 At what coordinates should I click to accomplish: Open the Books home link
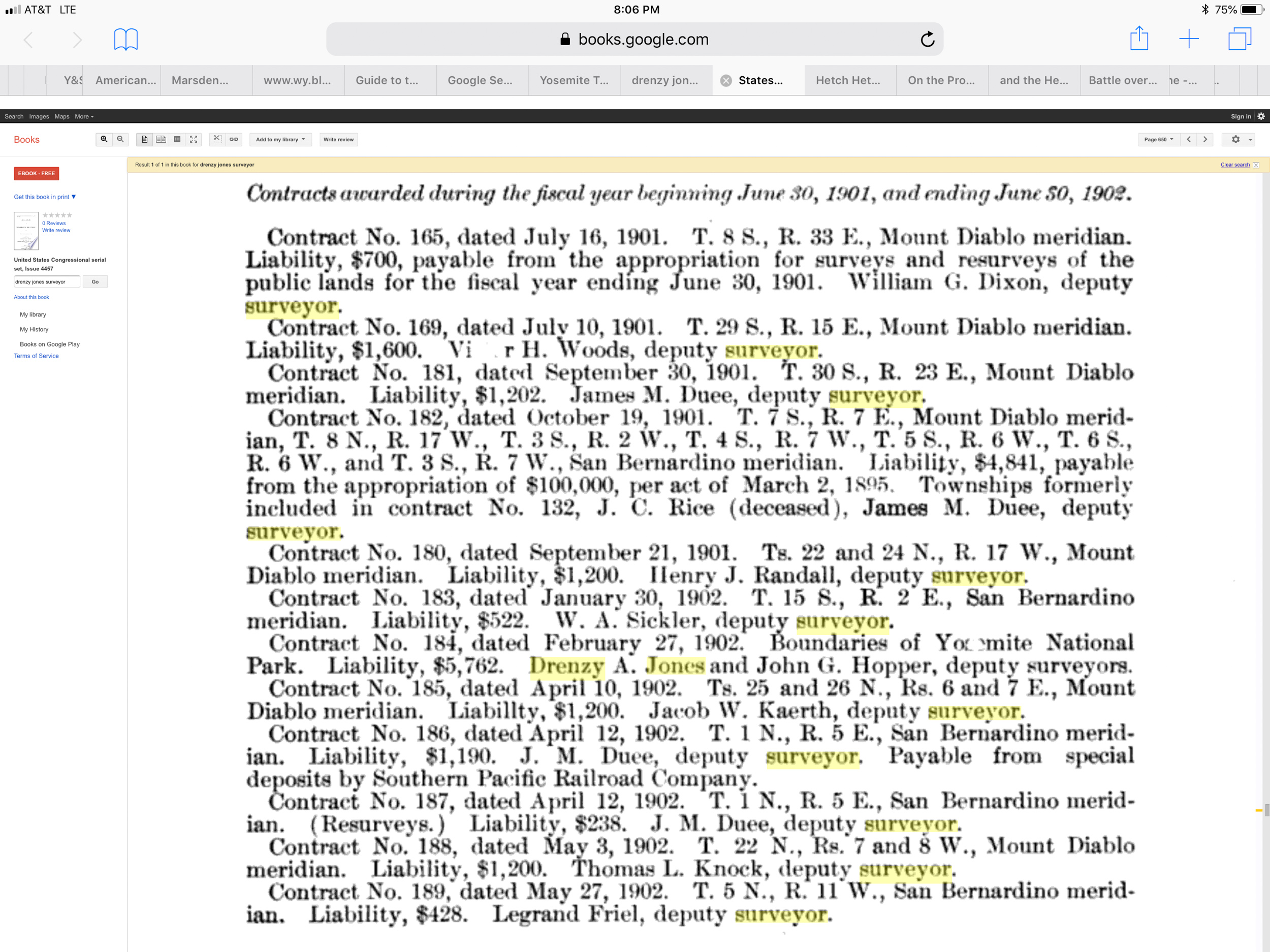pyautogui.click(x=26, y=140)
